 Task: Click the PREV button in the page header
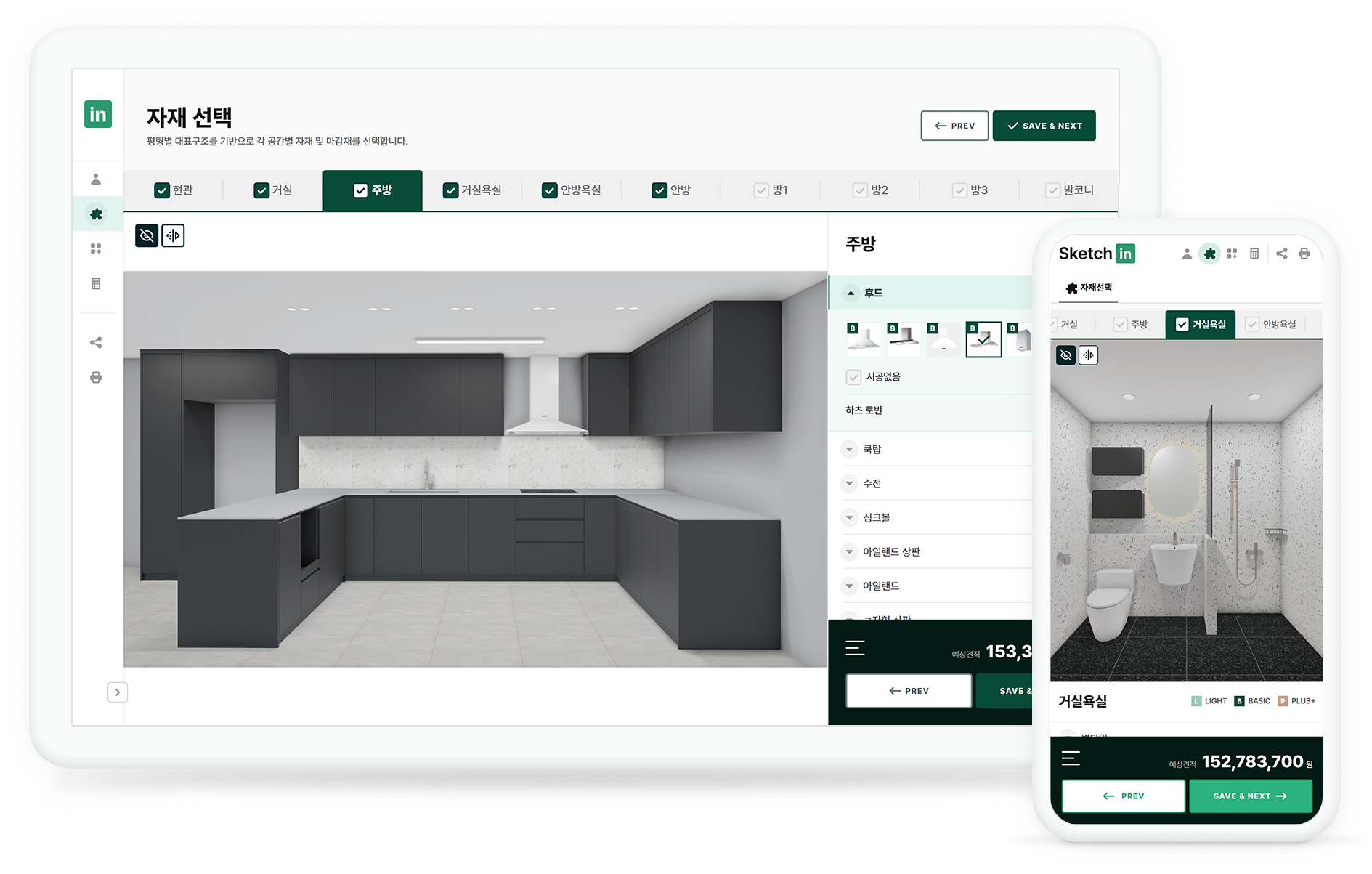954,126
